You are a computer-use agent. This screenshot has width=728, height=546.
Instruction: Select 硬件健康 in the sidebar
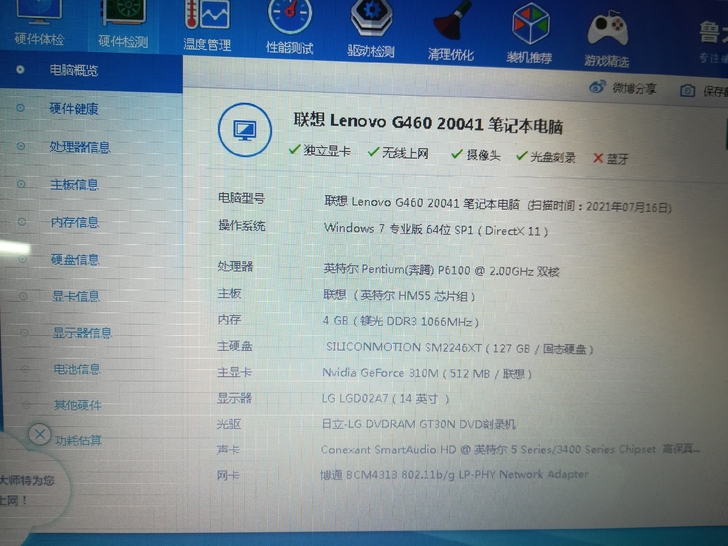pyautogui.click(x=74, y=109)
